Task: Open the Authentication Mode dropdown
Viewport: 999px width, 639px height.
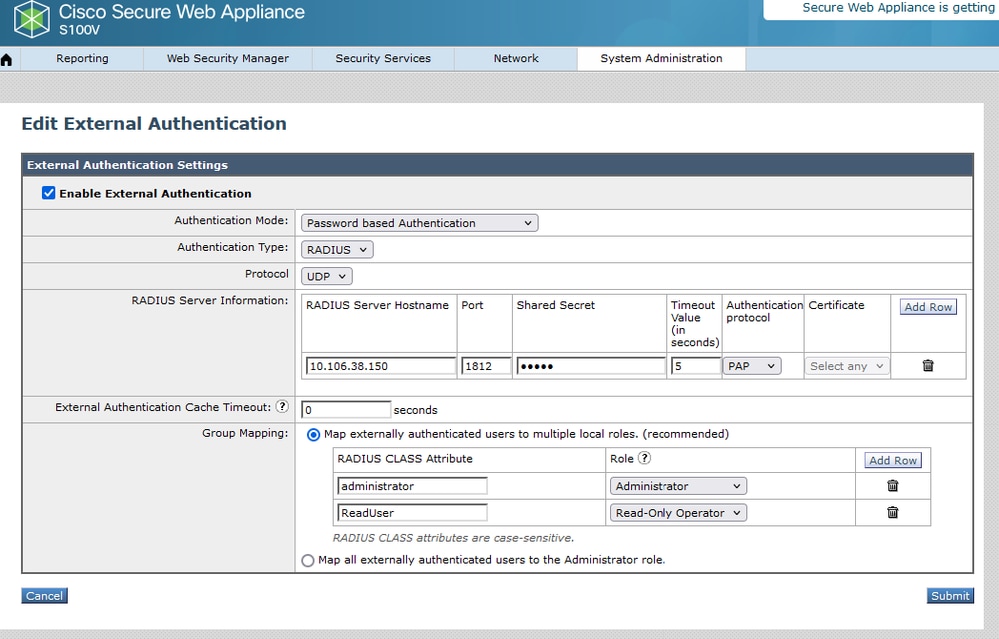Action: coord(419,223)
